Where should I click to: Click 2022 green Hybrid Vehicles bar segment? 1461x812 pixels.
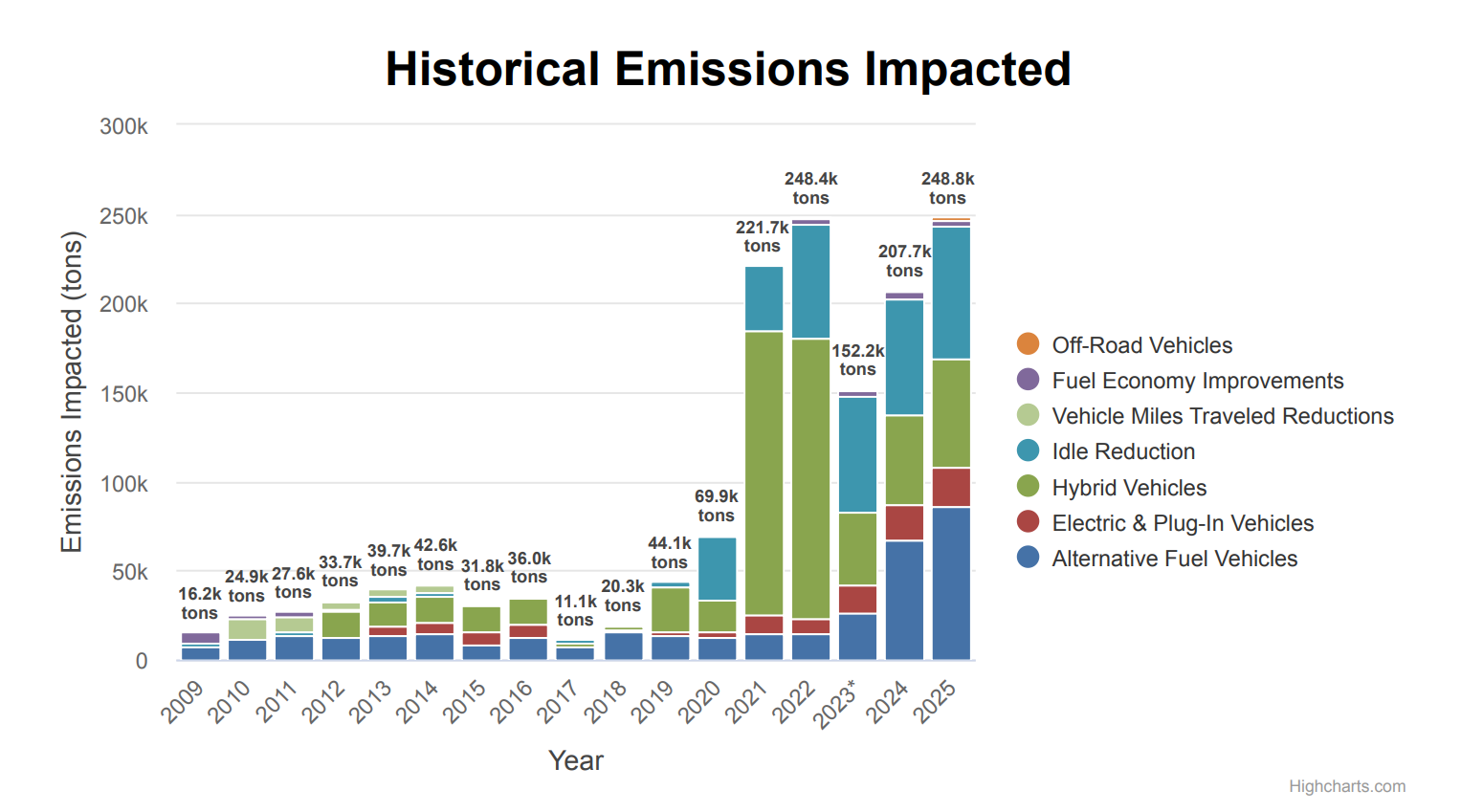810,479
